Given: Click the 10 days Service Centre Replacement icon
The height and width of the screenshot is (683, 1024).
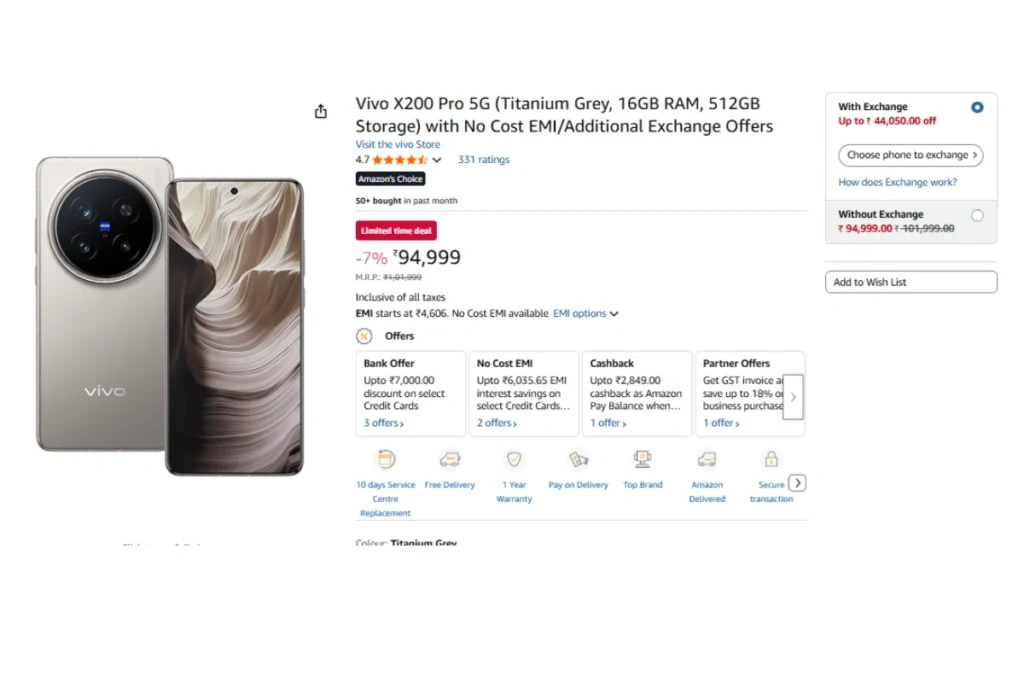Looking at the screenshot, I should 385,460.
